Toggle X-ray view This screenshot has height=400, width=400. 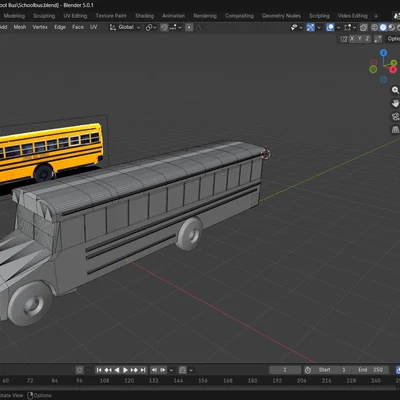click(364, 27)
